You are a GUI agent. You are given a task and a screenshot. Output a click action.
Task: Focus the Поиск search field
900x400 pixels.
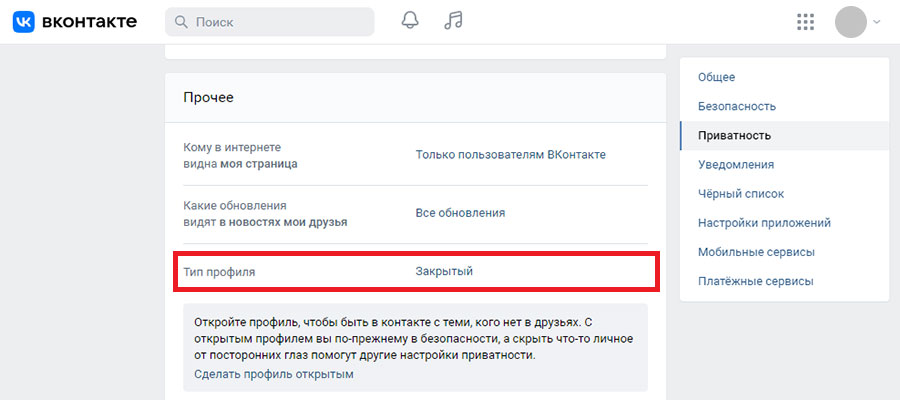click(270, 22)
